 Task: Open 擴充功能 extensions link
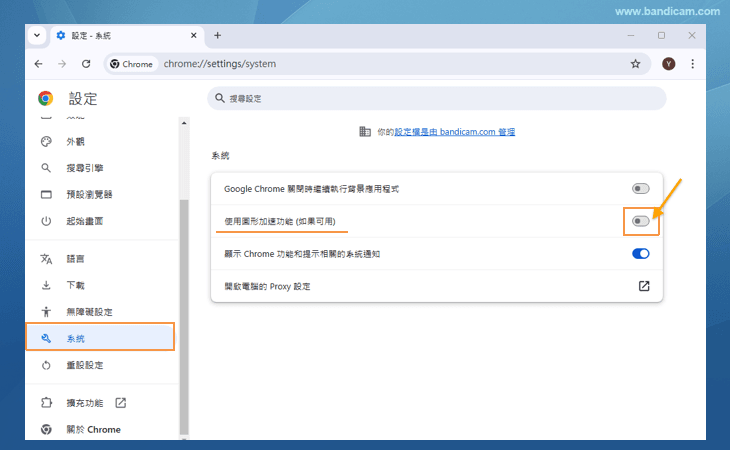[x=84, y=403]
